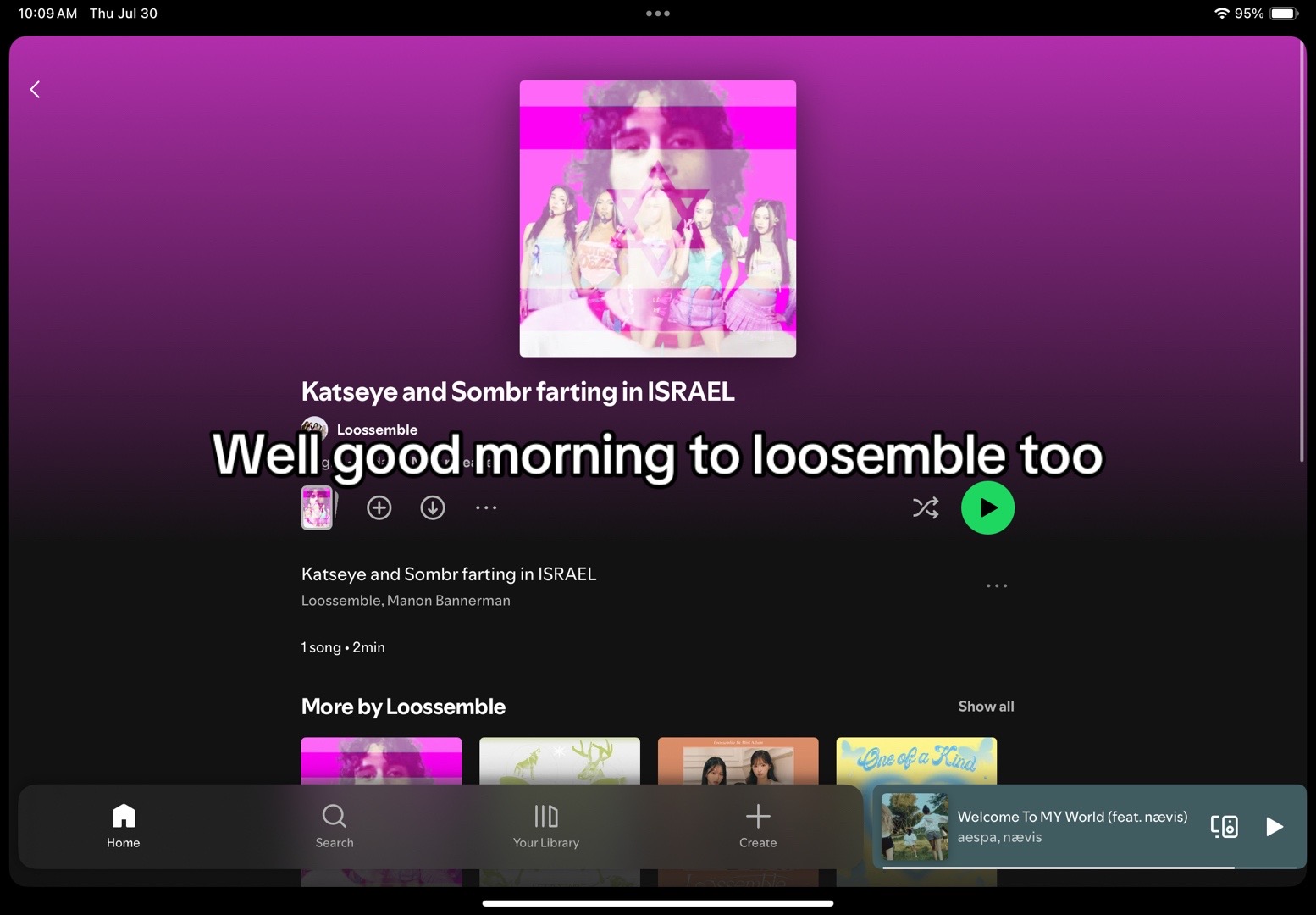This screenshot has width=1316, height=915.
Task: Open the Create tab
Action: pyautogui.click(x=758, y=826)
